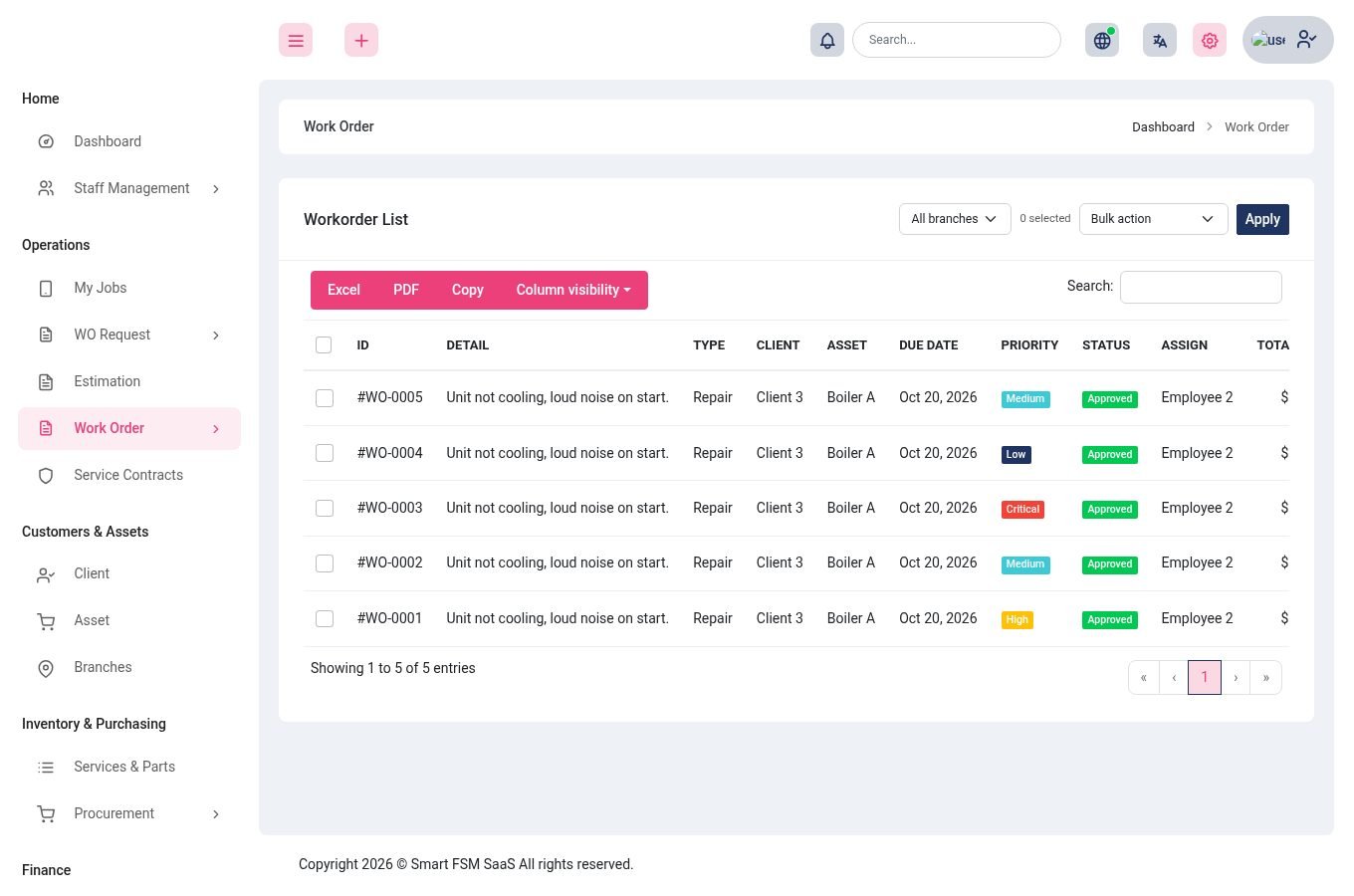Click the table Search input field
This screenshot has width=1354, height=896.
coord(1201,287)
